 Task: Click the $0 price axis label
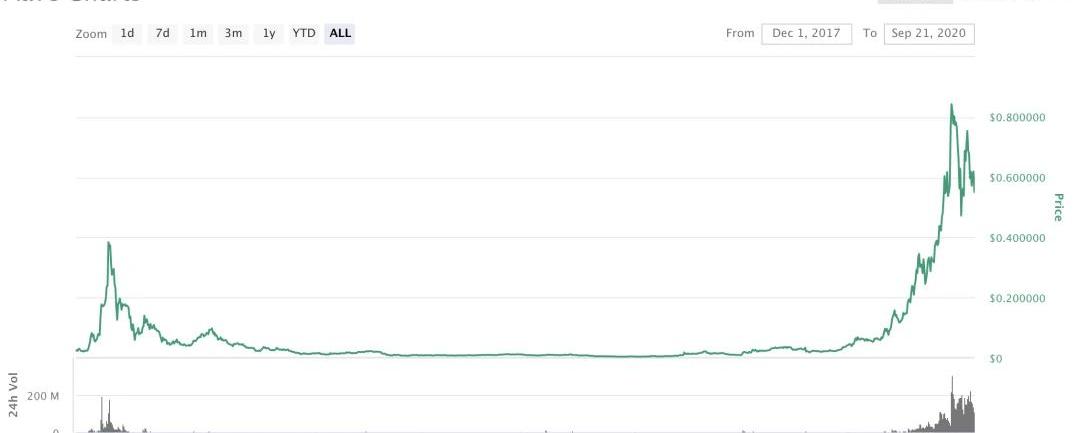tap(996, 359)
